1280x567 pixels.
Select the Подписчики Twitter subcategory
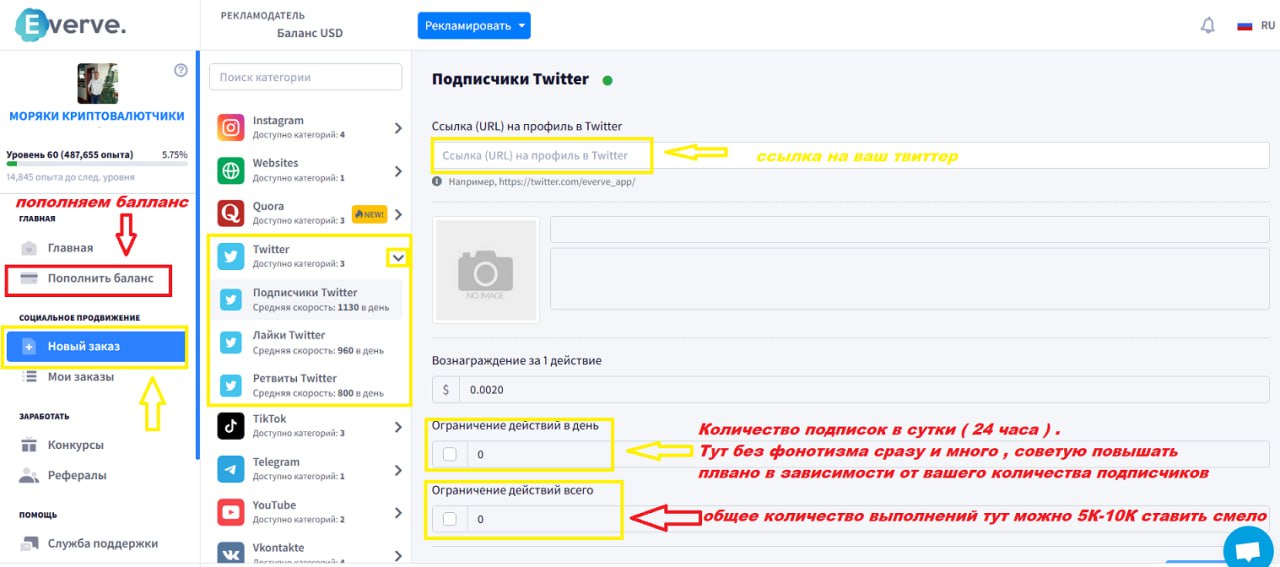coord(309,299)
